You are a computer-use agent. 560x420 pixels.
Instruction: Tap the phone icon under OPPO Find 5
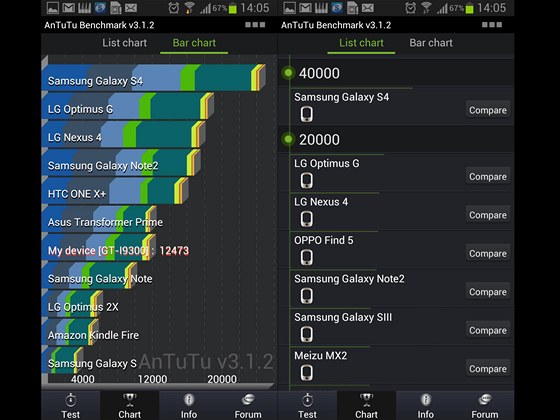306,257
